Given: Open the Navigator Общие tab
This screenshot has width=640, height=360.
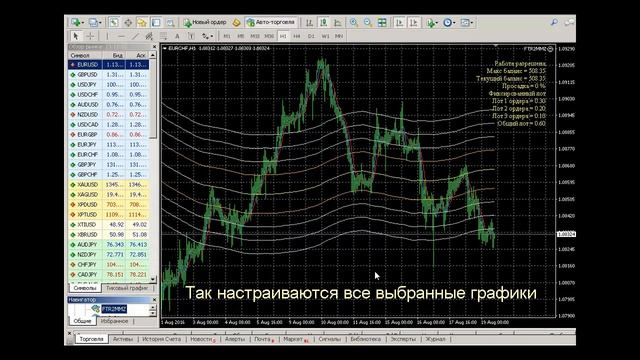Looking at the screenshot, I should pyautogui.click(x=82, y=321).
